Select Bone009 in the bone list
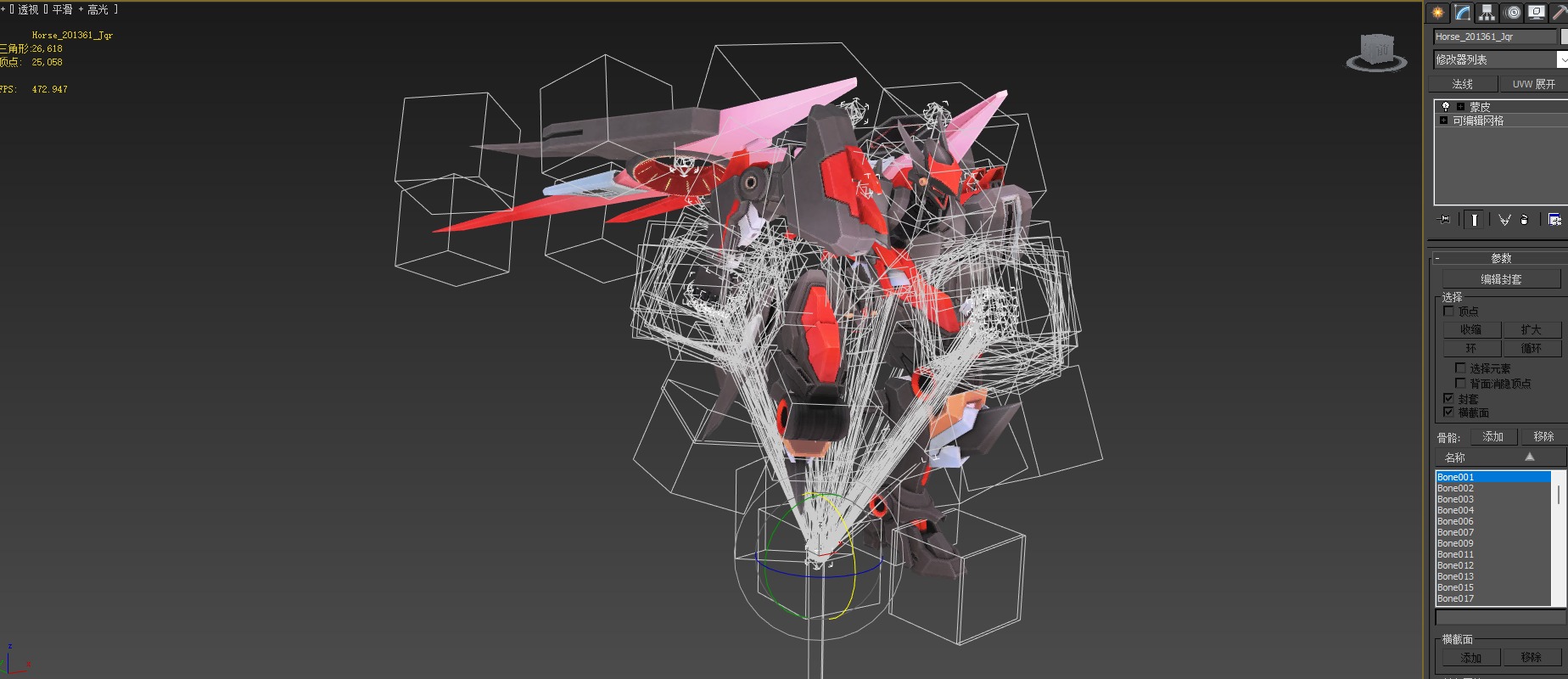Image resolution: width=1568 pixels, height=679 pixels. coord(1493,543)
